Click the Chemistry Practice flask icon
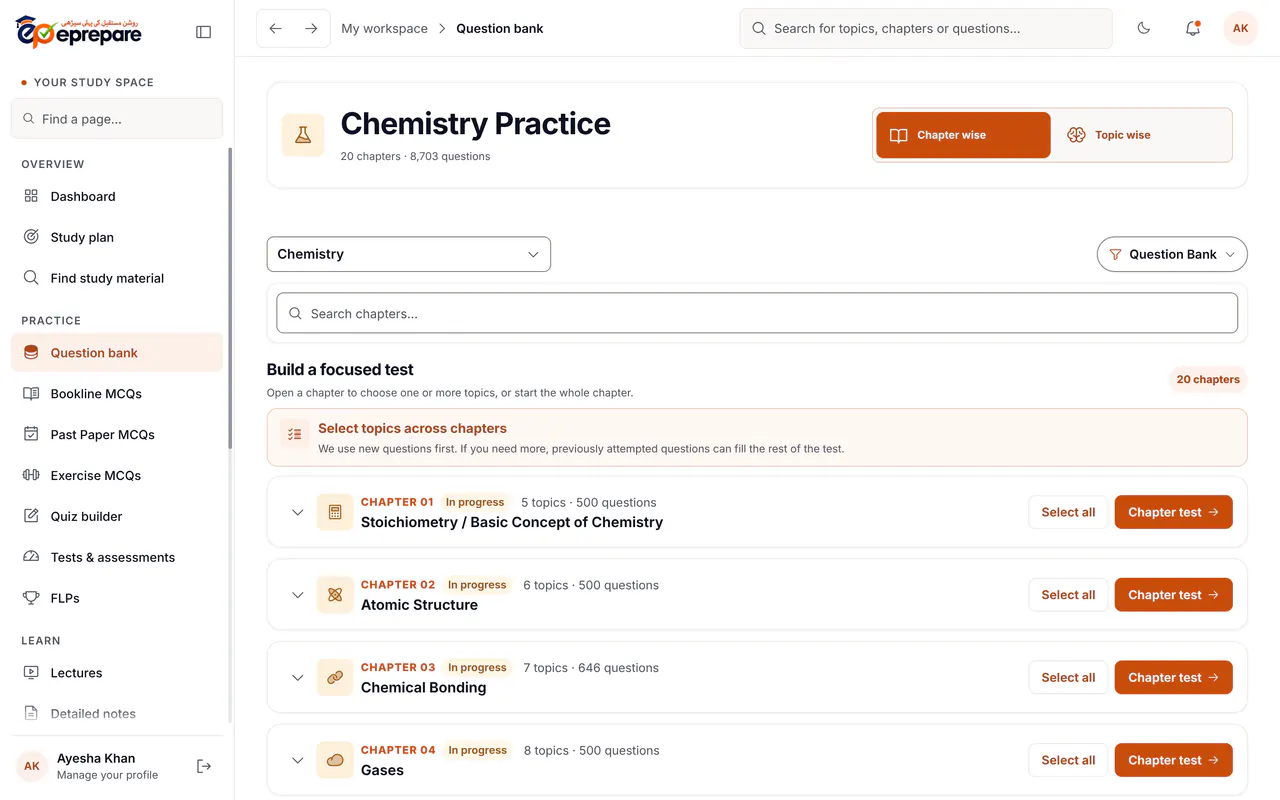Viewport: 1280px width, 800px height. click(x=303, y=135)
